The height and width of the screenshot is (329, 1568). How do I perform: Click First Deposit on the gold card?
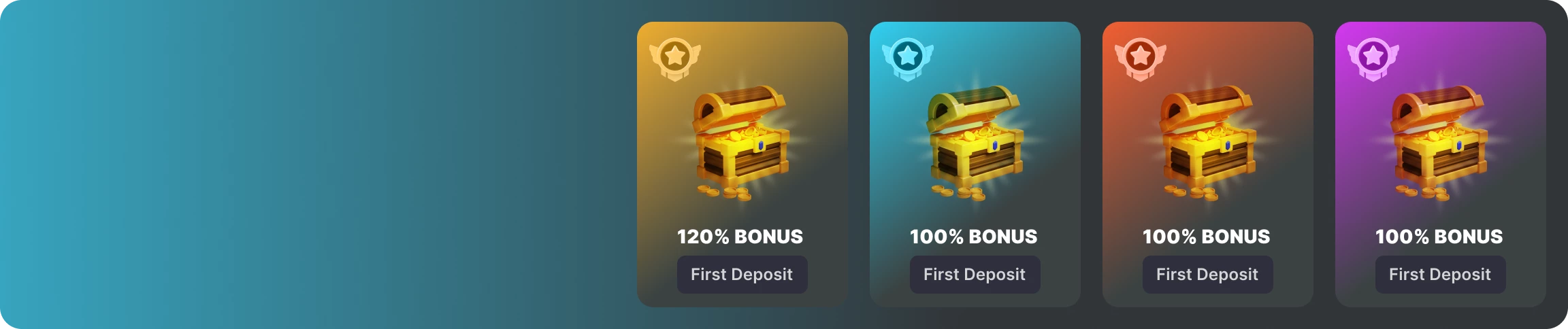(x=742, y=275)
